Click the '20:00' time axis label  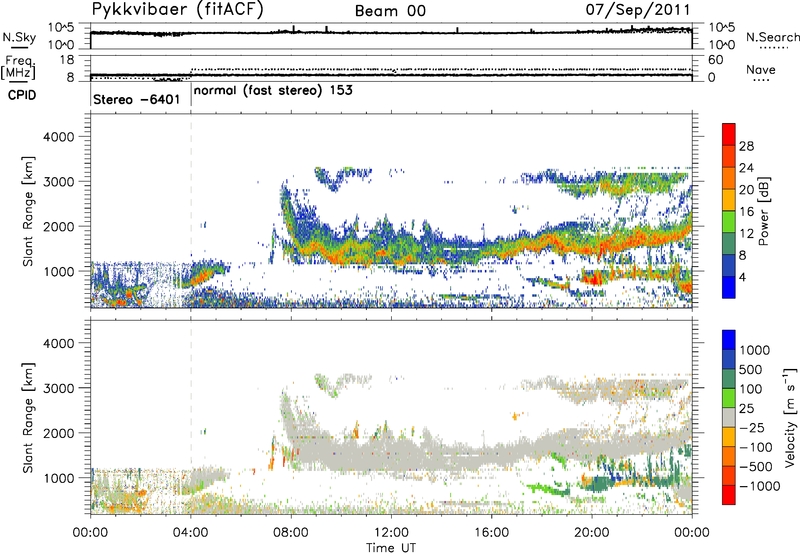(592, 533)
